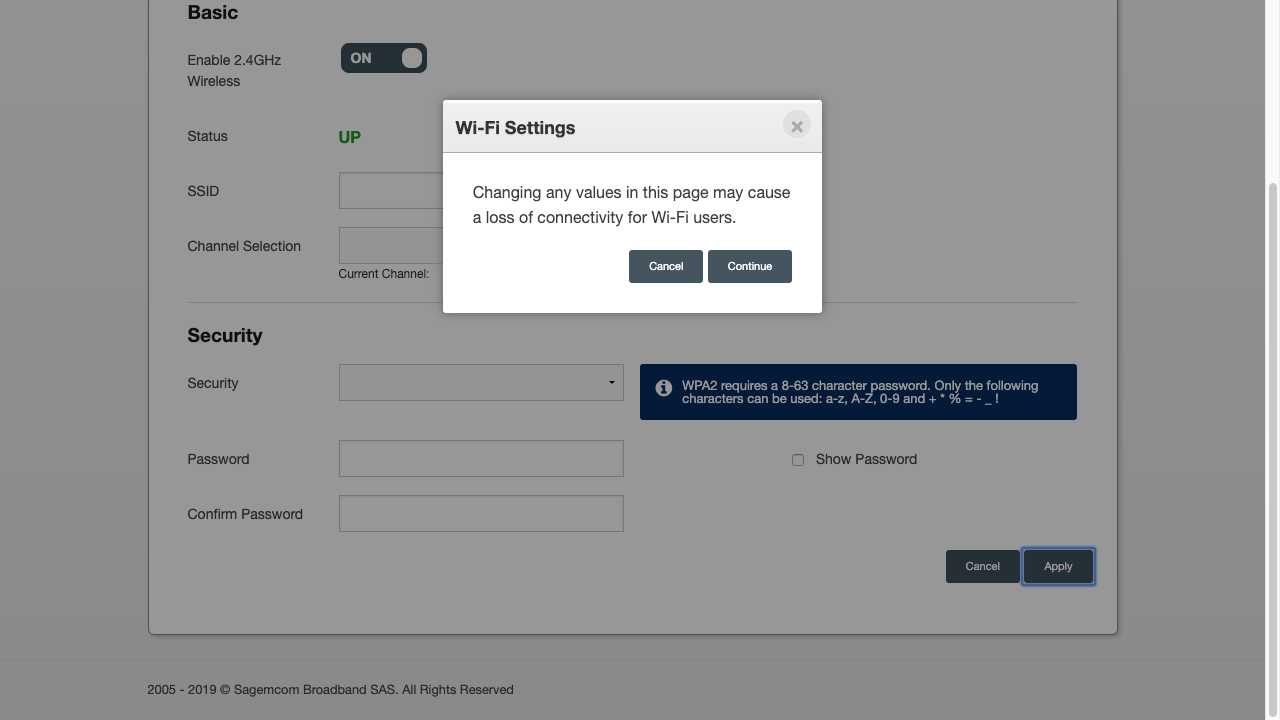This screenshot has width=1280, height=720.
Task: Apply the wireless security settings
Action: click(1058, 566)
